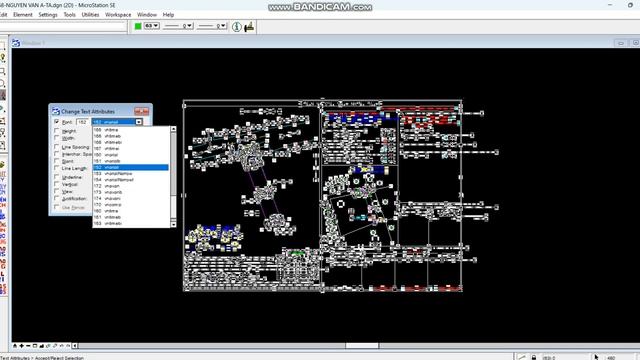
Task: Select font 153 in the list
Action: tap(131, 173)
